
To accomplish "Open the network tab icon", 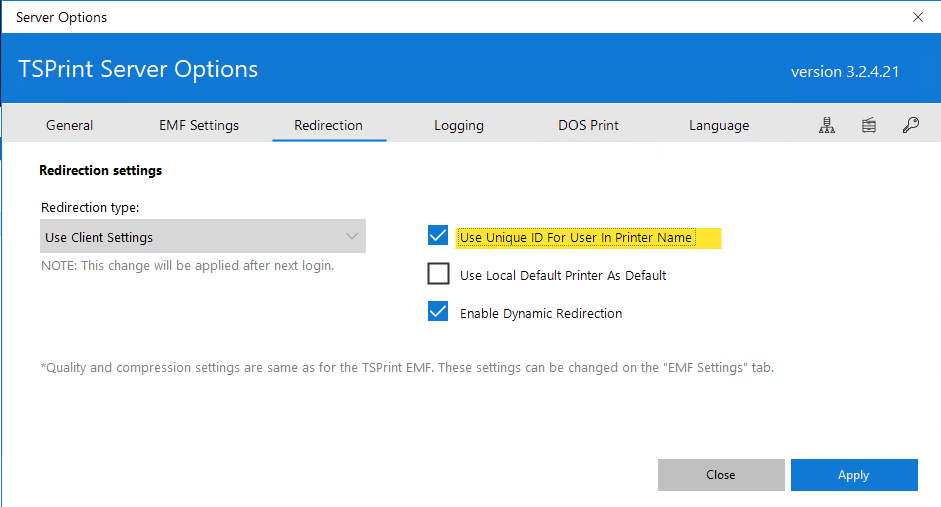I will point(827,125).
